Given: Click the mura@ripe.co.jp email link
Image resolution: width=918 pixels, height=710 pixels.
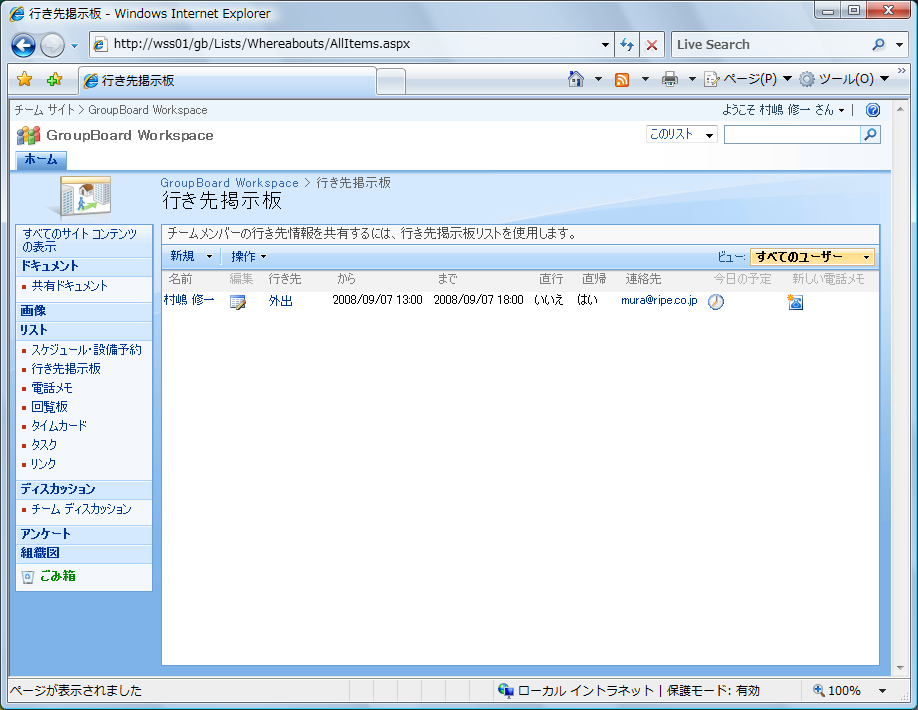Looking at the screenshot, I should pyautogui.click(x=659, y=300).
